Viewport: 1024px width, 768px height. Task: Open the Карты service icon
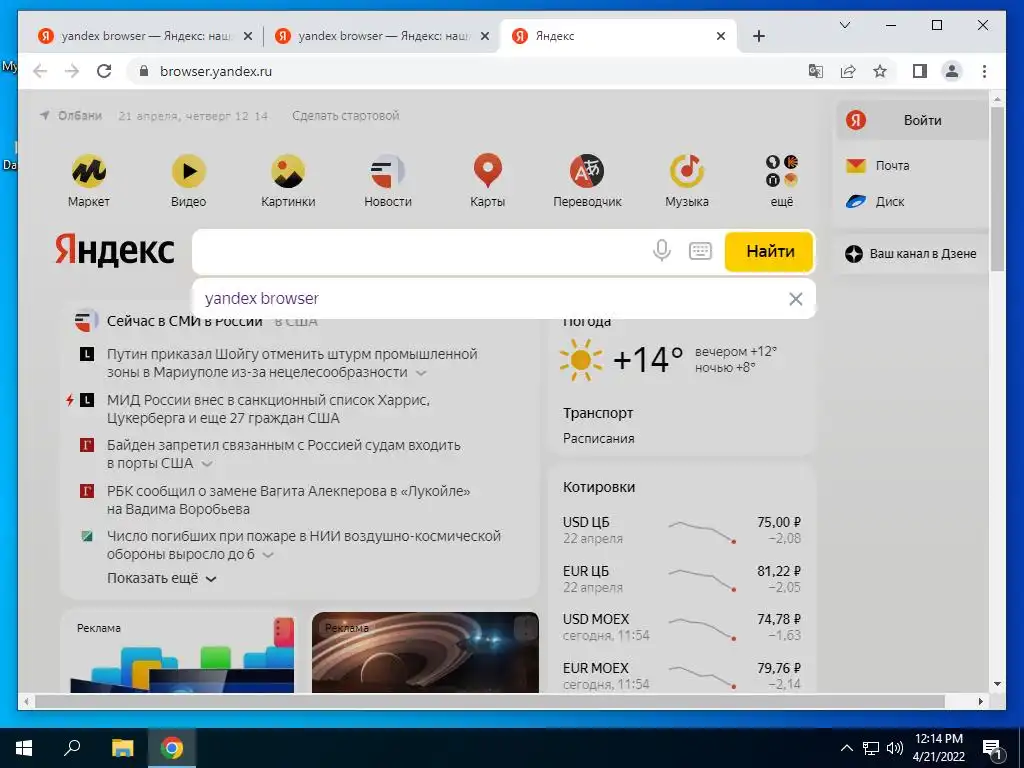click(x=488, y=171)
